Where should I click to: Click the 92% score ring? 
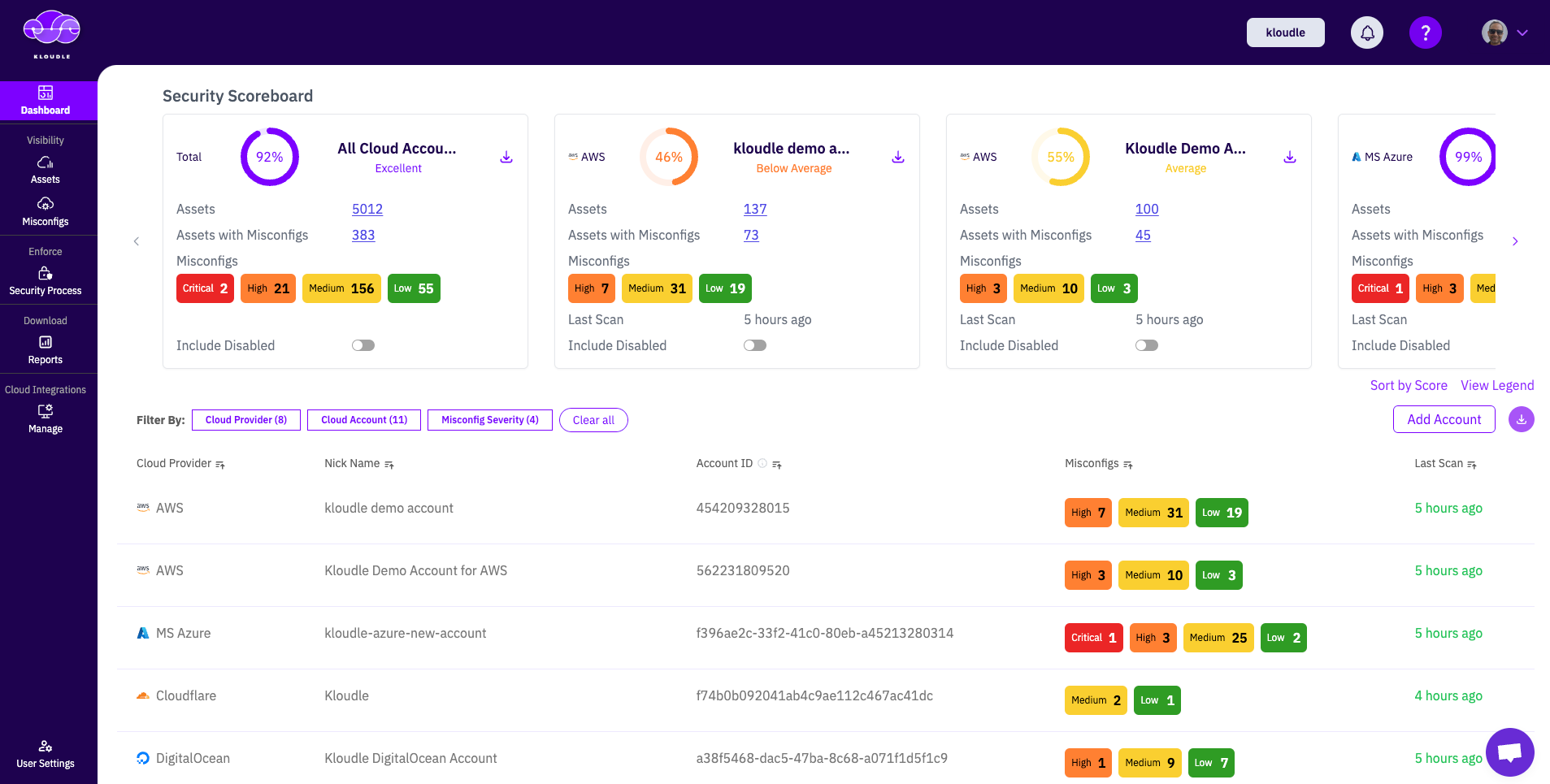(x=270, y=157)
